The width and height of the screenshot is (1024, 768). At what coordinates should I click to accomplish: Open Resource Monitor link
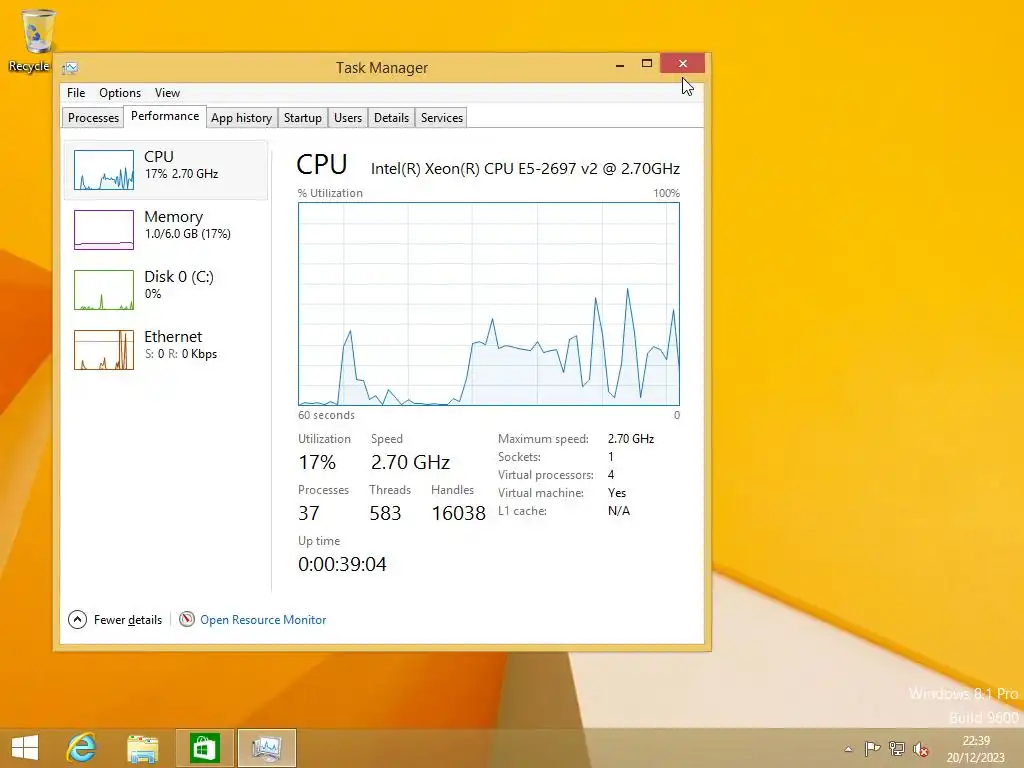(x=263, y=620)
